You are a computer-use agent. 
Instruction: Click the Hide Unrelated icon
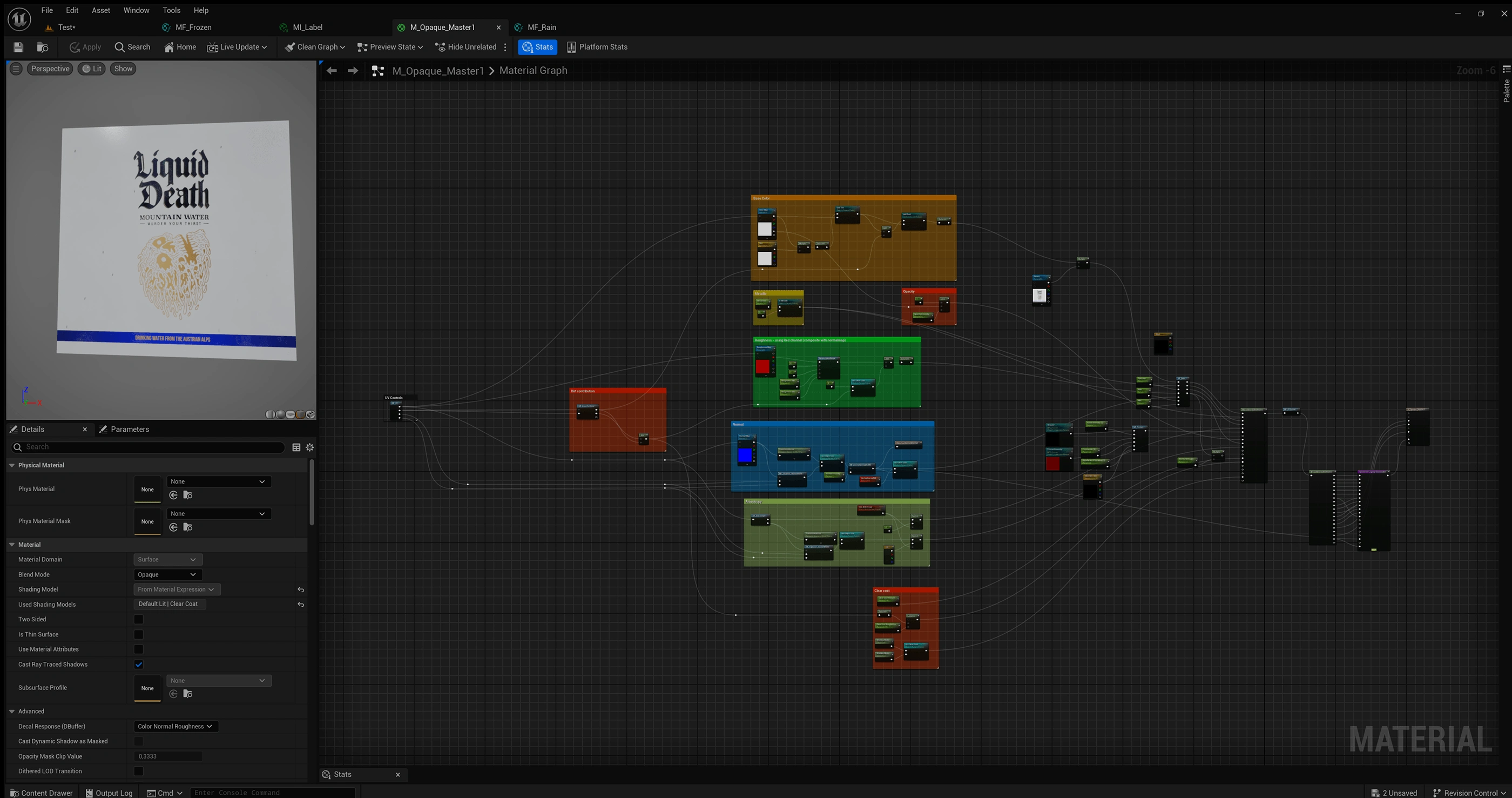coord(440,47)
